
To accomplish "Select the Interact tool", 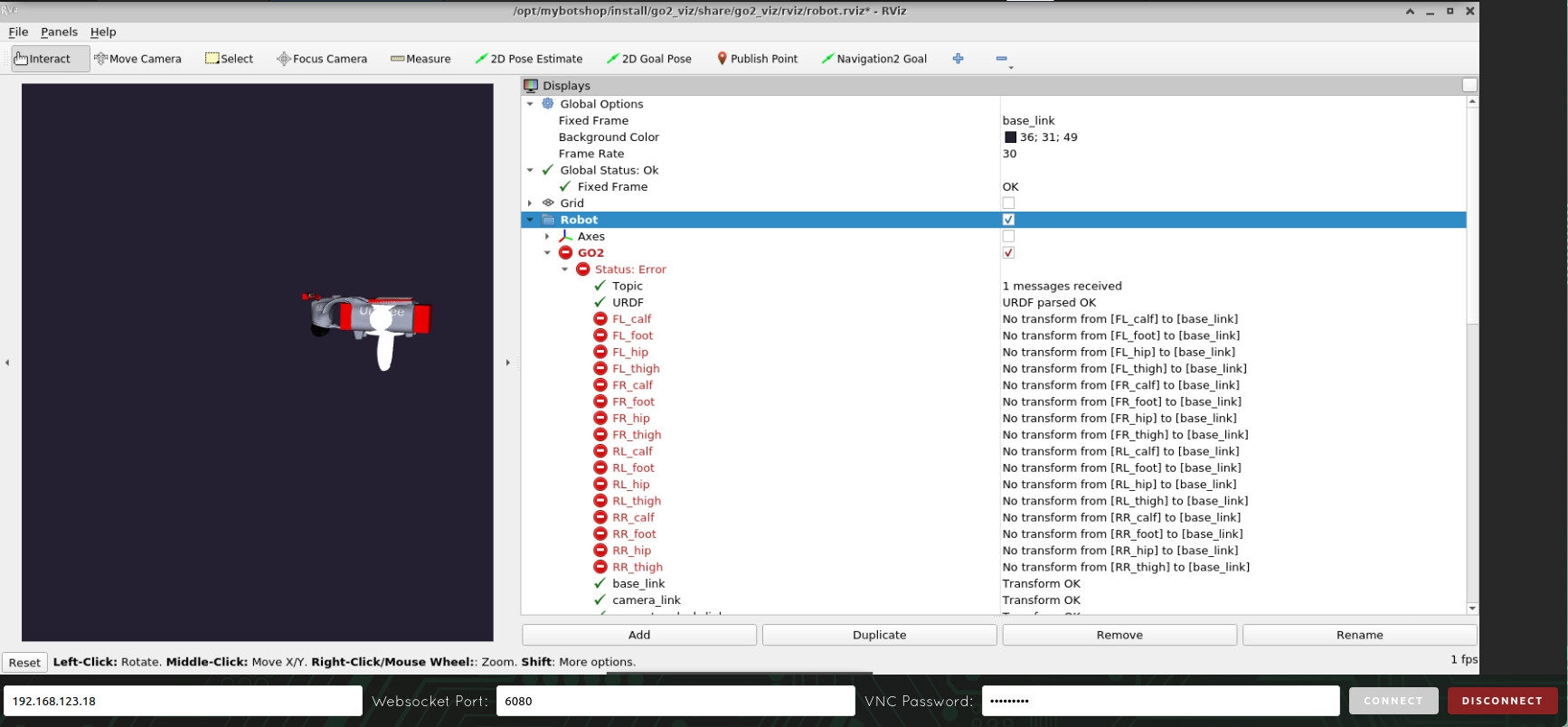I will pos(43,59).
